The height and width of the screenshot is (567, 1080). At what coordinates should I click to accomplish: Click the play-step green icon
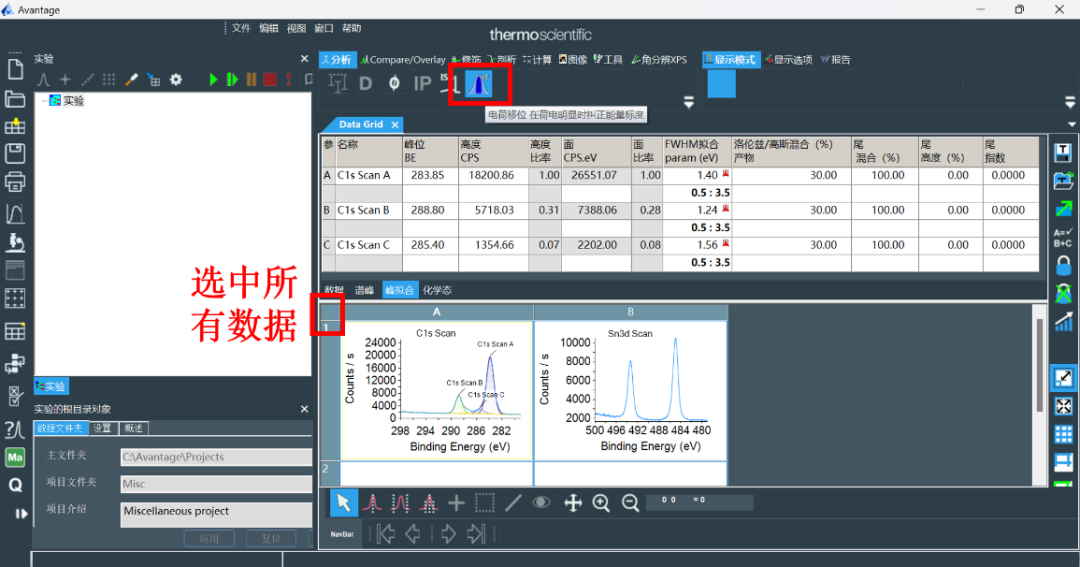232,80
